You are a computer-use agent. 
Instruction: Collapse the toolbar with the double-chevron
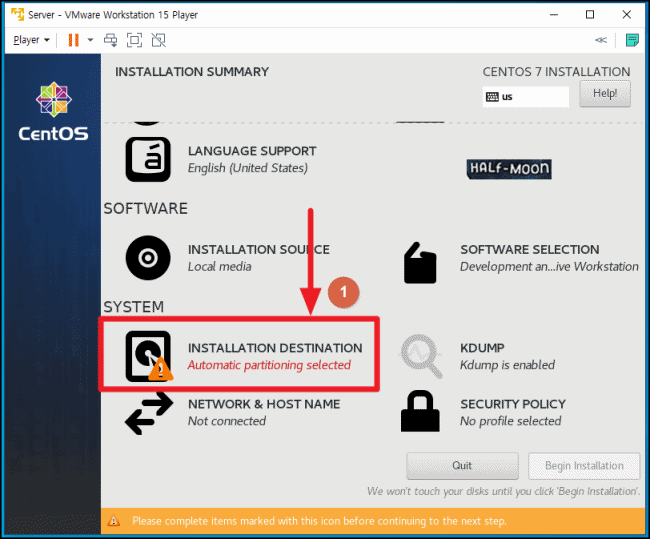(x=601, y=40)
